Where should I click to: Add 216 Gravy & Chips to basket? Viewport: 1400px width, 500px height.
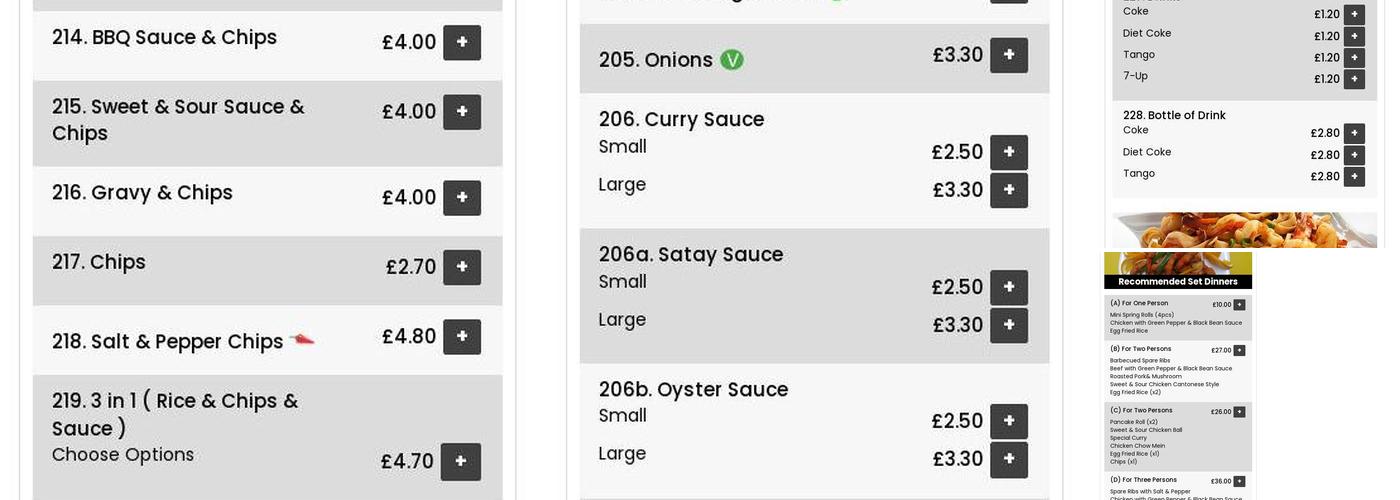pyautogui.click(x=461, y=198)
